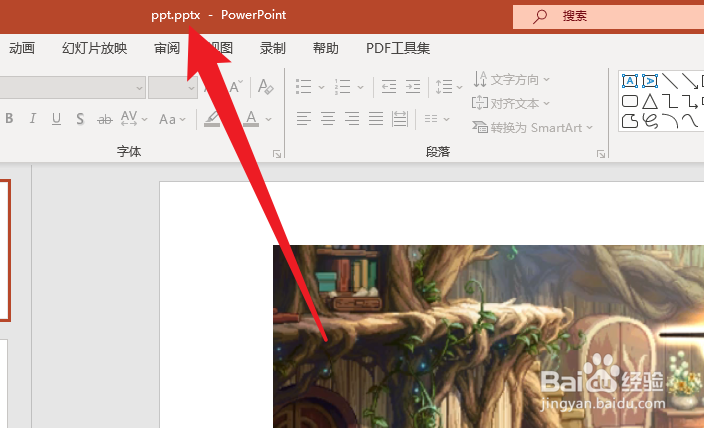
Task: Select the elbow arrow connector shape
Action: [x=690, y=101]
